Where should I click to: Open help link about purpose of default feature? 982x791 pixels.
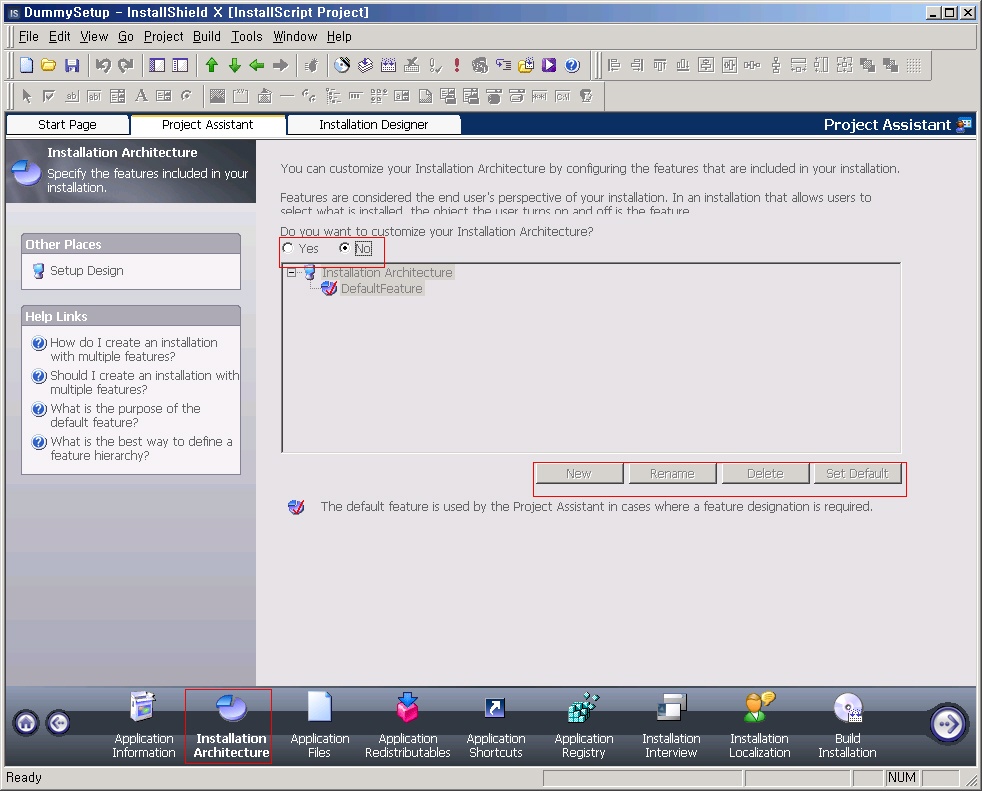(125, 415)
